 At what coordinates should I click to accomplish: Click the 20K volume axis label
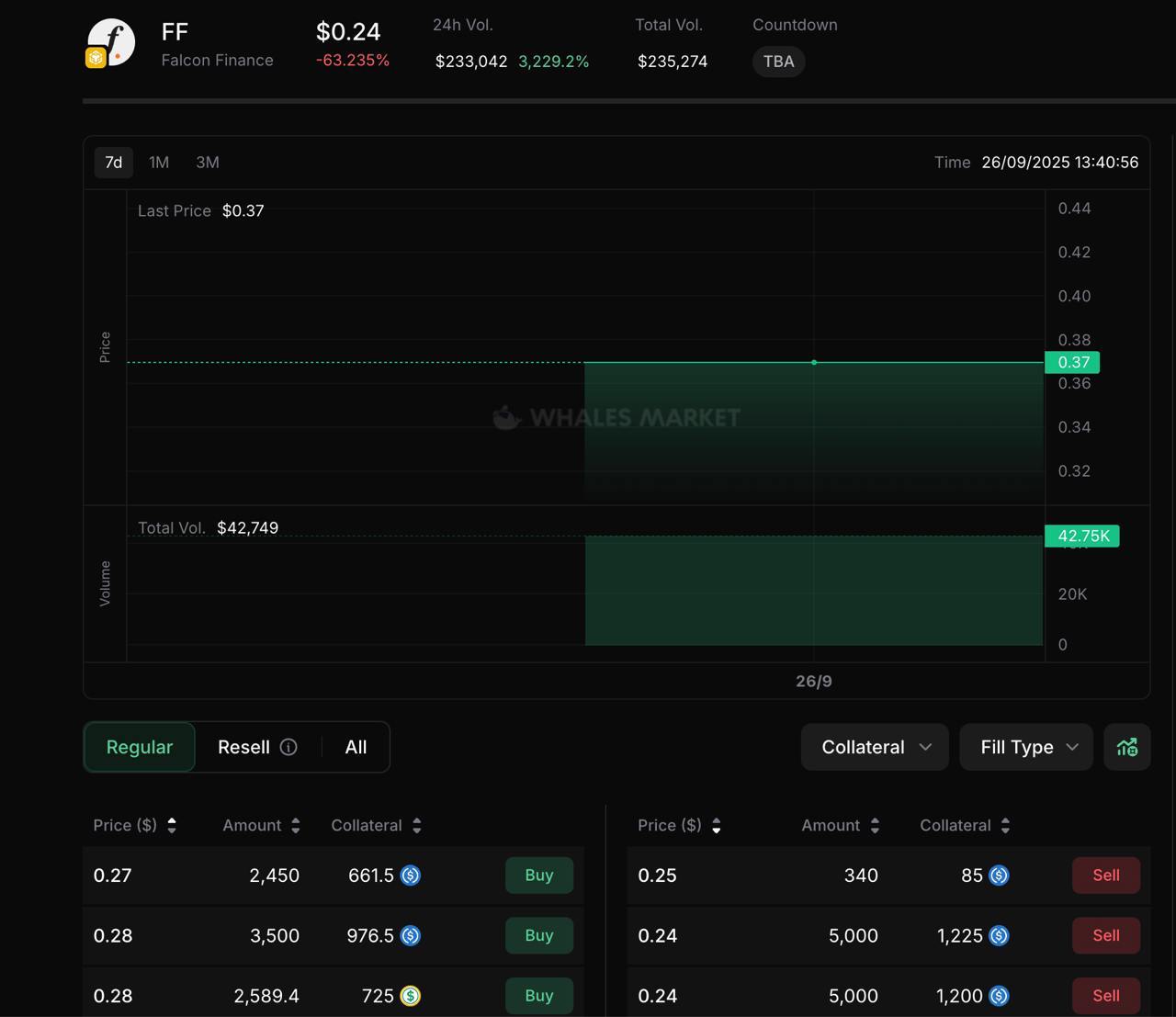1072,594
